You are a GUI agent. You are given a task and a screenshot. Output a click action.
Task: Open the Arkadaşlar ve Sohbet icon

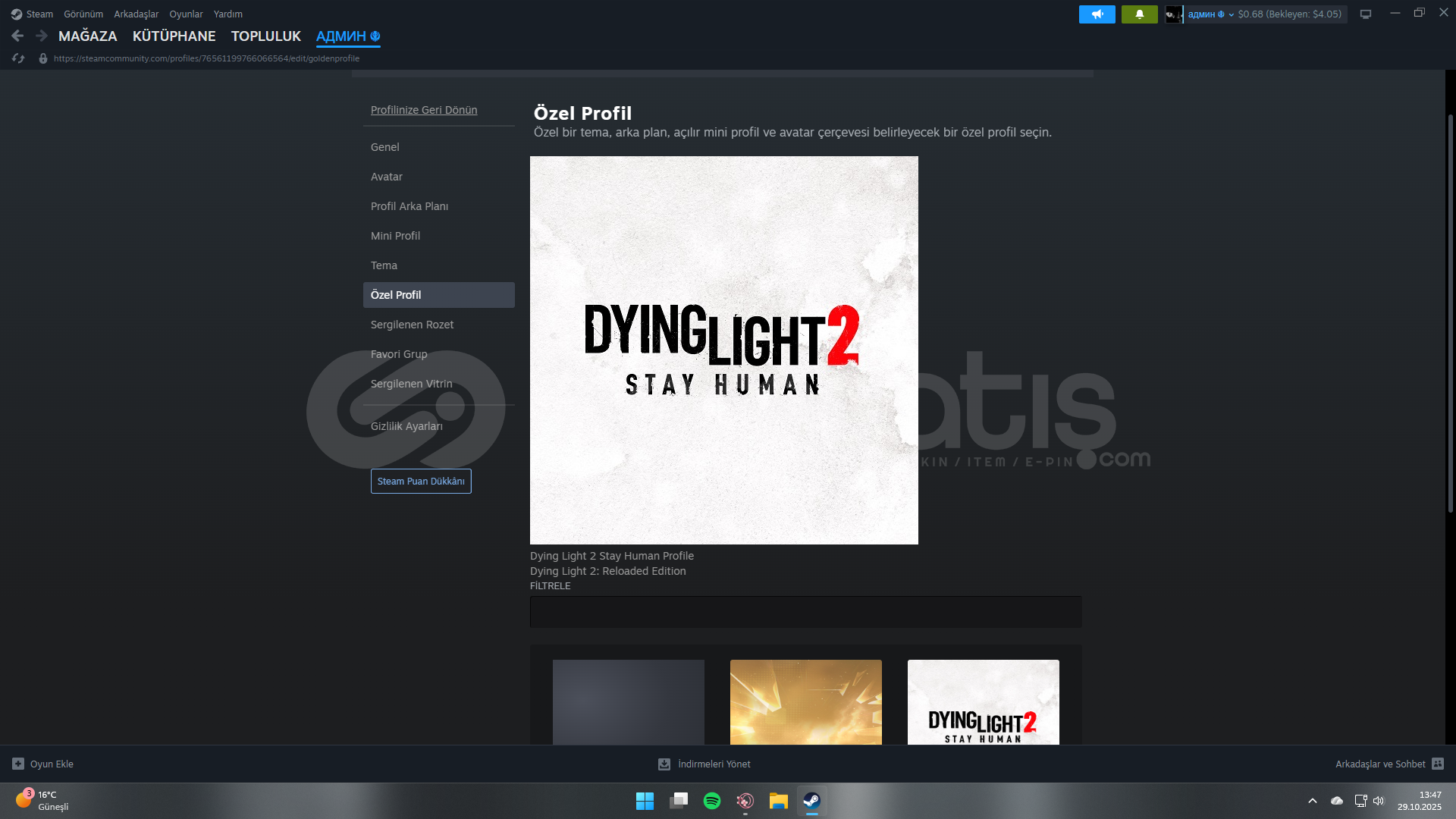pos(1438,764)
